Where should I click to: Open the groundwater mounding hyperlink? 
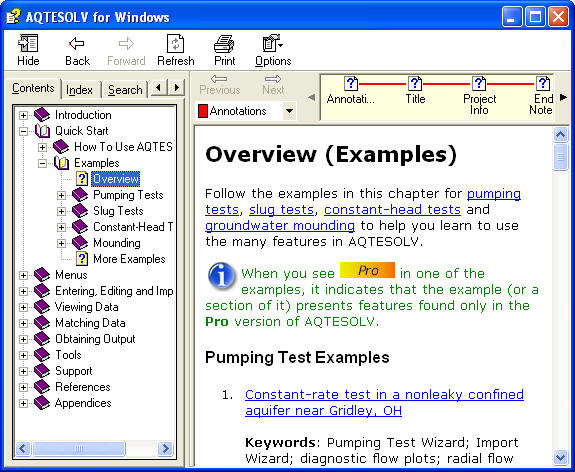(x=280, y=226)
